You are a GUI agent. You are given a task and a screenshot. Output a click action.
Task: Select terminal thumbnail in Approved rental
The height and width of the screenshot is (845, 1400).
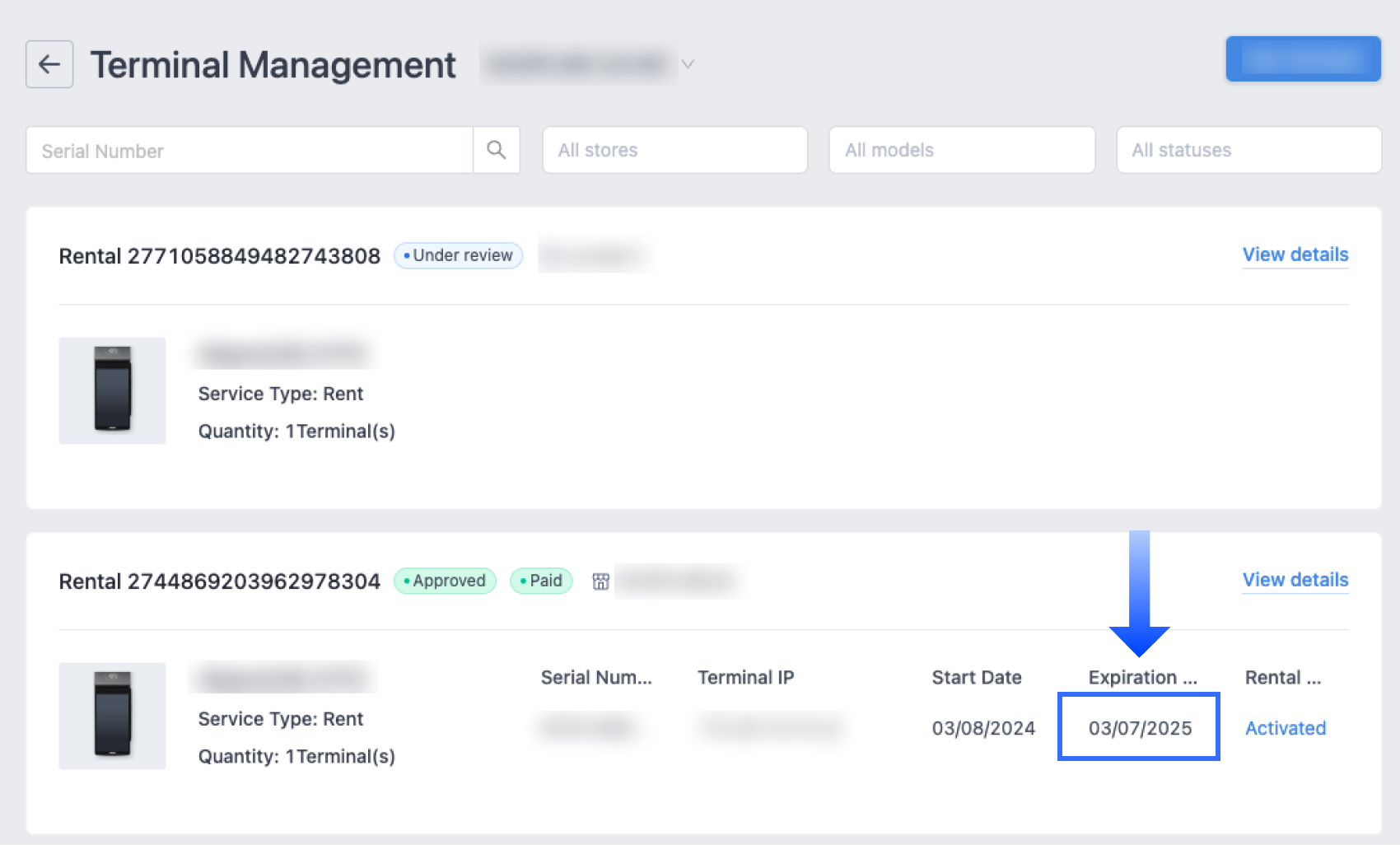pos(112,716)
